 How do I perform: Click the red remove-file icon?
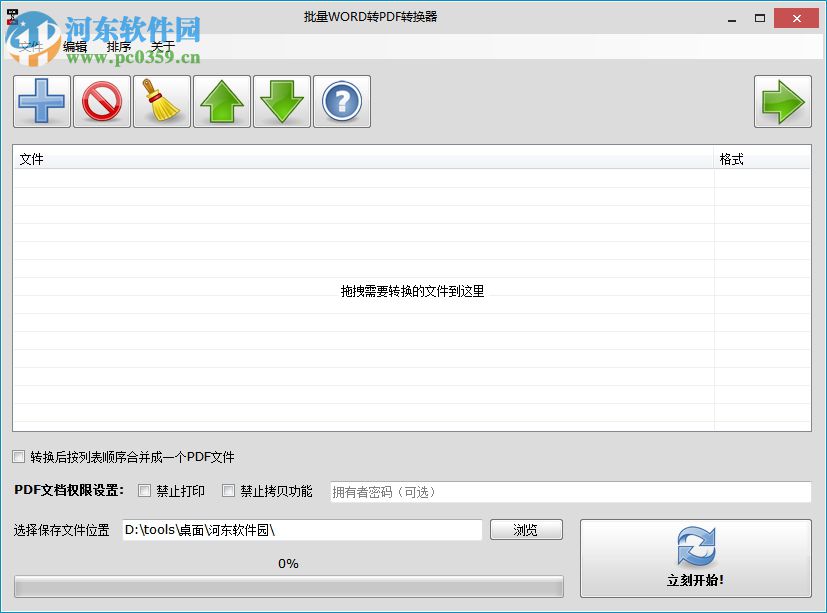click(x=101, y=101)
